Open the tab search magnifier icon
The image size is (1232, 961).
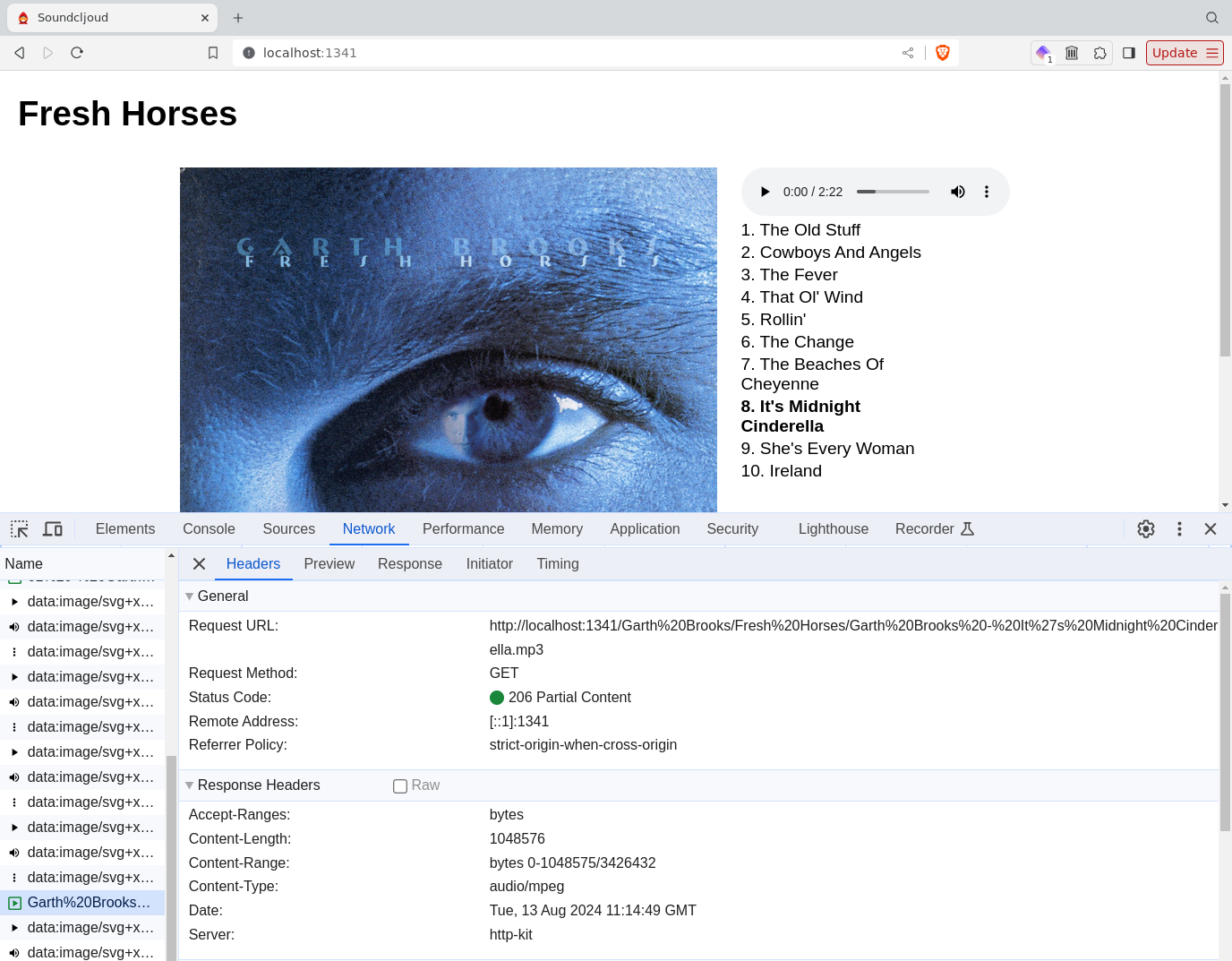click(x=1212, y=18)
